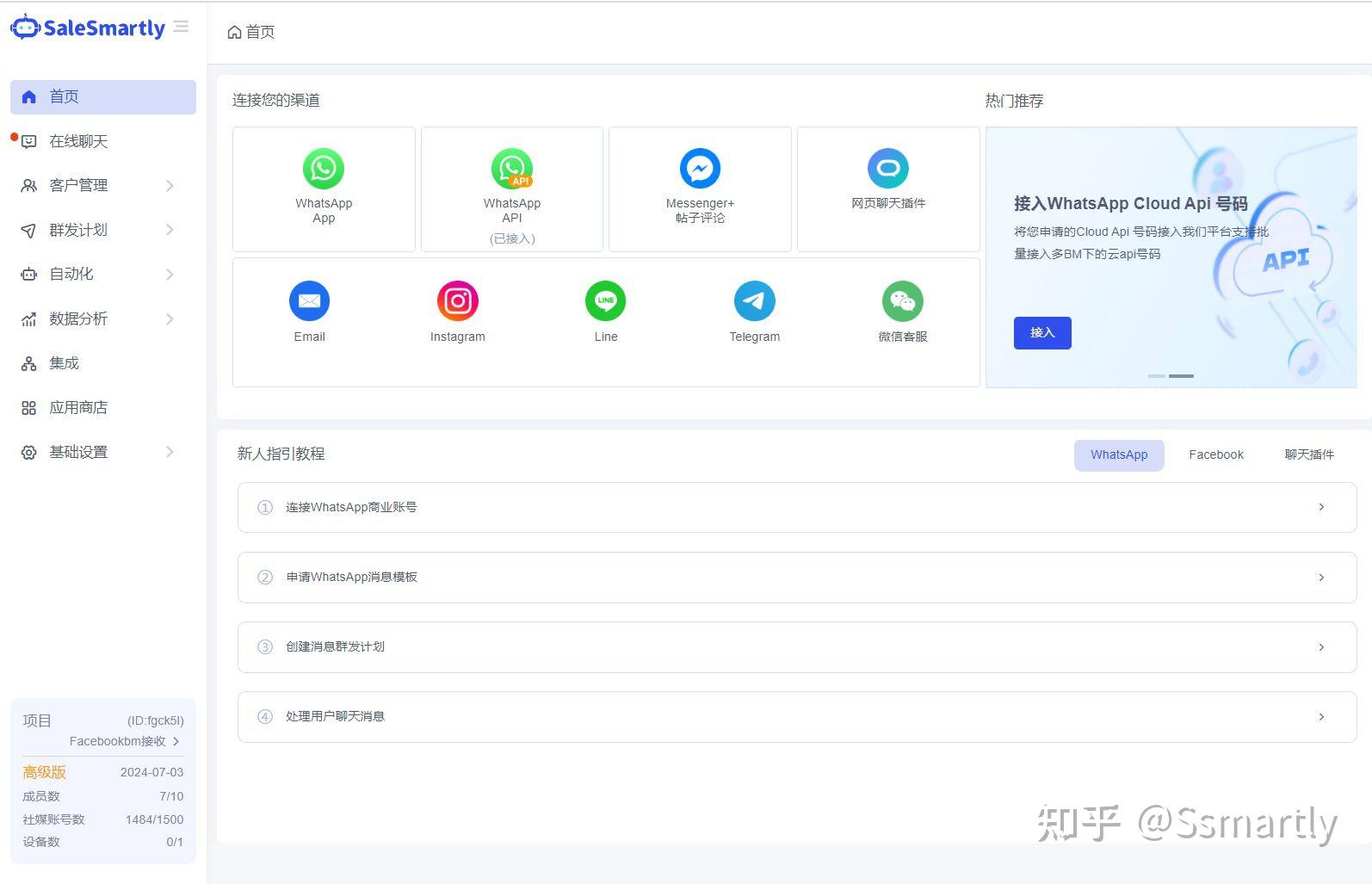This screenshot has height=884, width=1372.
Task: Open the 网页聊天插件 chat widget icon
Action: pyautogui.click(x=888, y=168)
